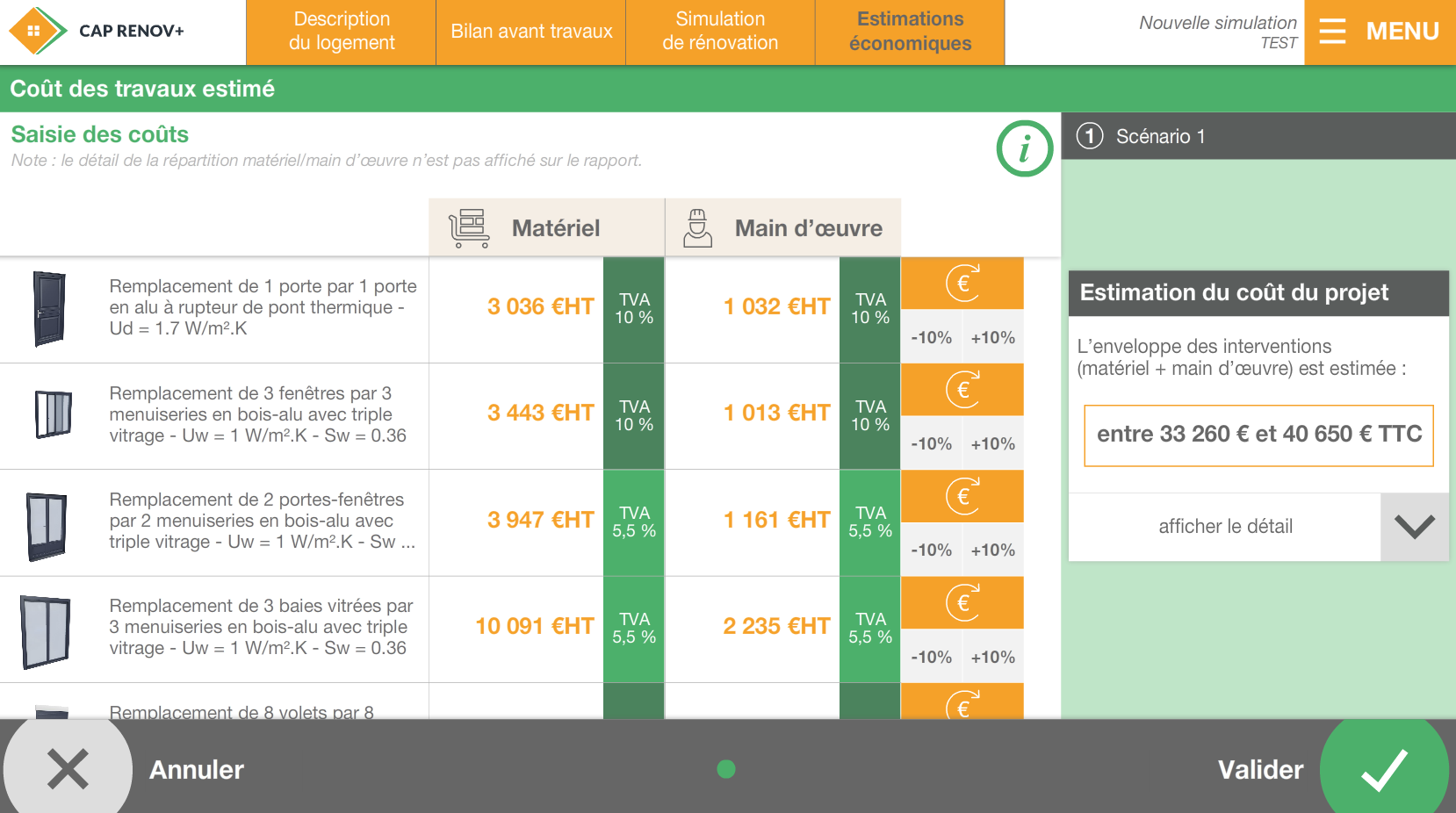The image size is (1456, 813).
Task: Click the Main d'œuvre worker icon
Action: pos(697,228)
